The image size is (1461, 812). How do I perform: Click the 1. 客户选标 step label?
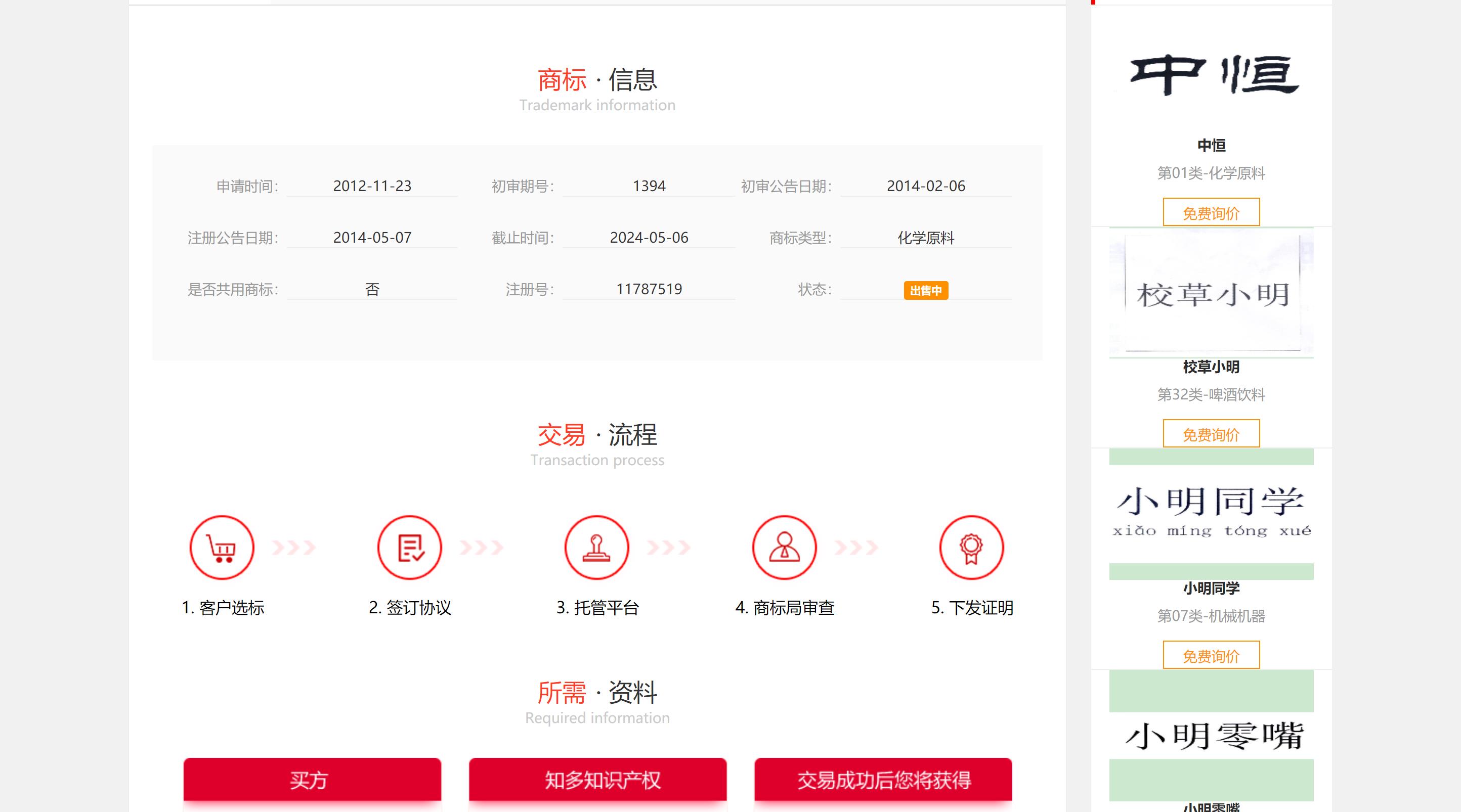pyautogui.click(x=222, y=608)
